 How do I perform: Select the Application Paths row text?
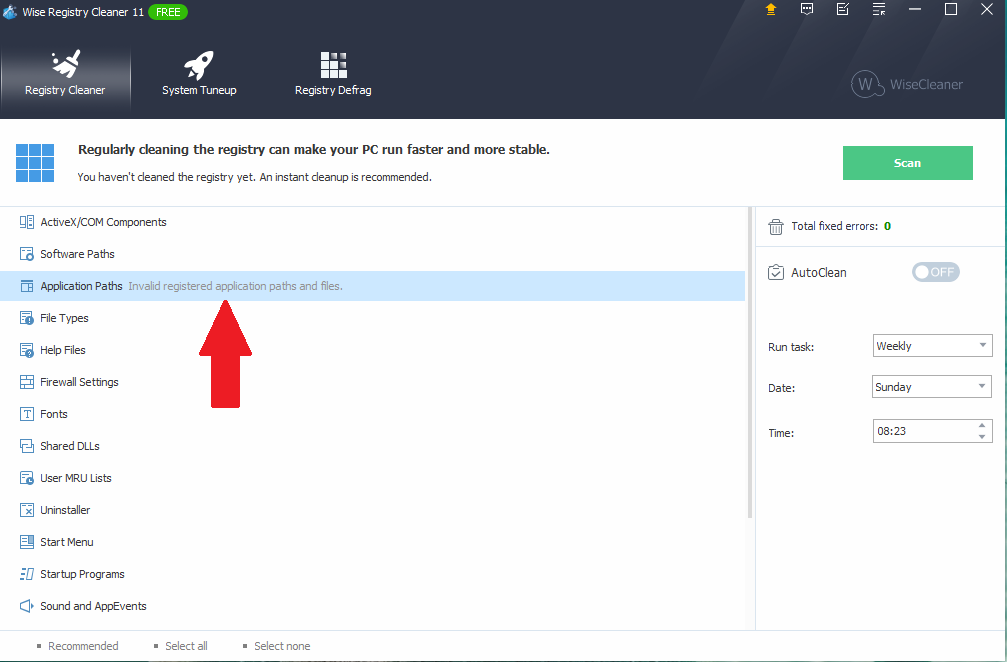coord(81,286)
